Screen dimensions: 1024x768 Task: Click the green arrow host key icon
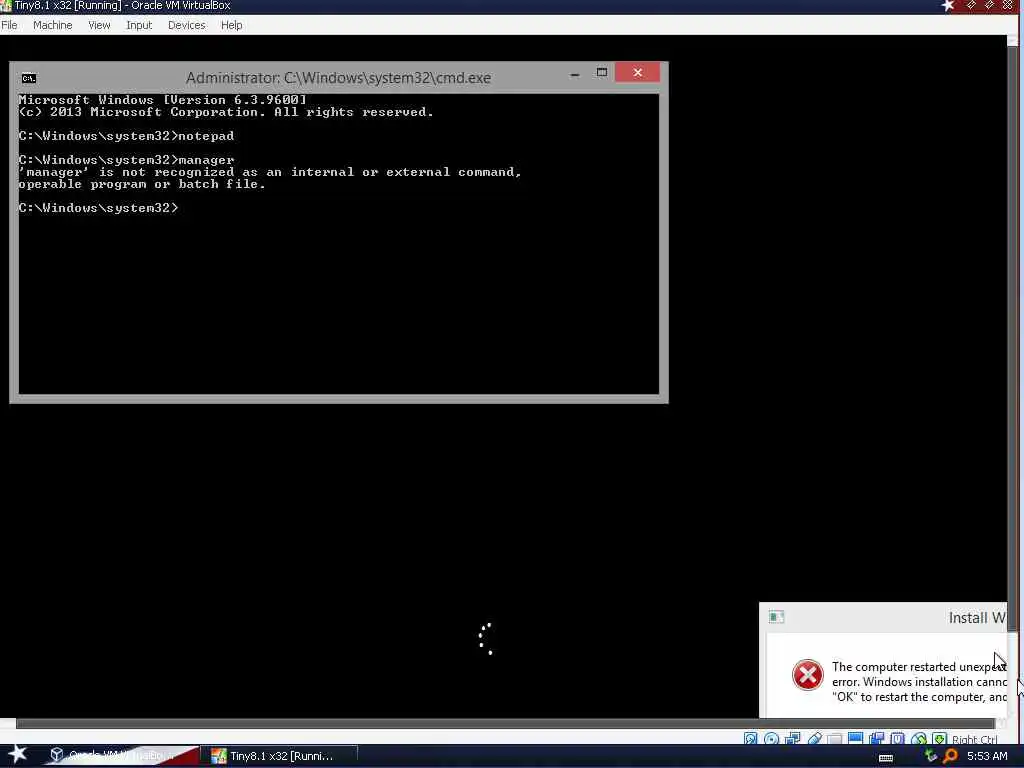tap(939, 739)
